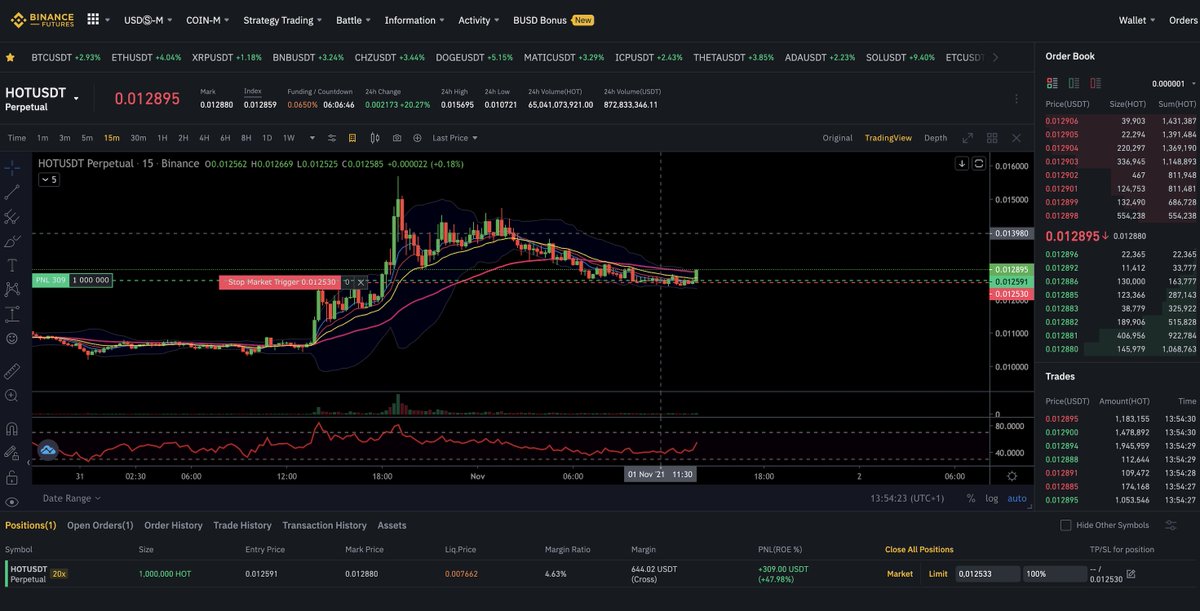This screenshot has height=611, width=1200.
Task: Open chart axis settings gear icon
Action: coord(1012,476)
